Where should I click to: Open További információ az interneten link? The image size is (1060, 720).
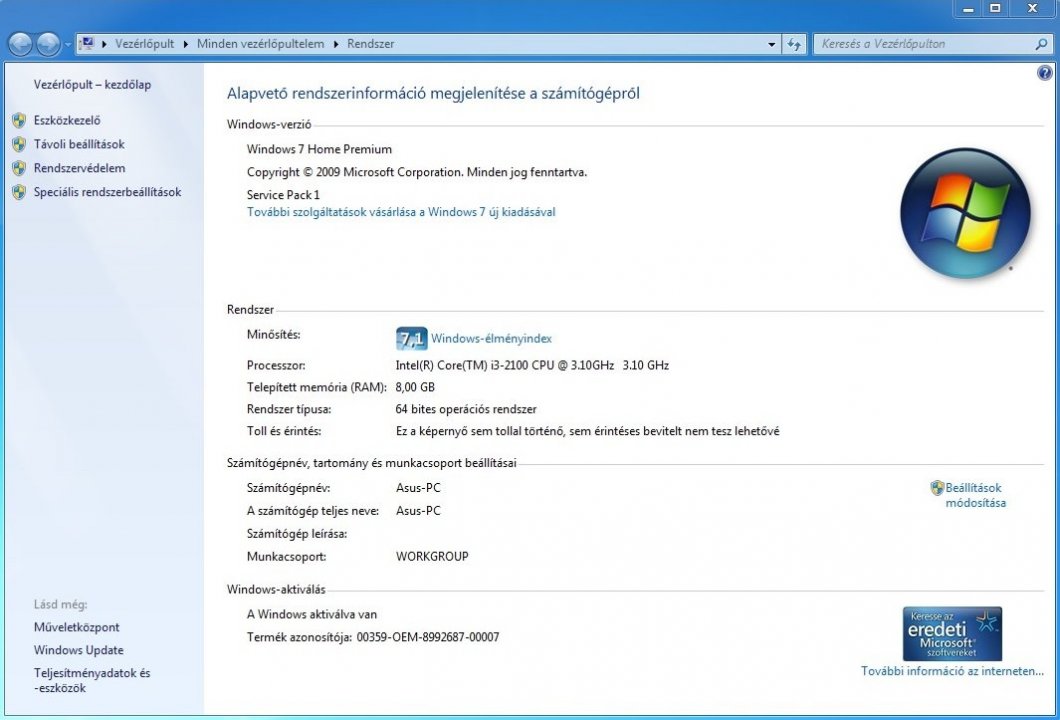point(952,671)
